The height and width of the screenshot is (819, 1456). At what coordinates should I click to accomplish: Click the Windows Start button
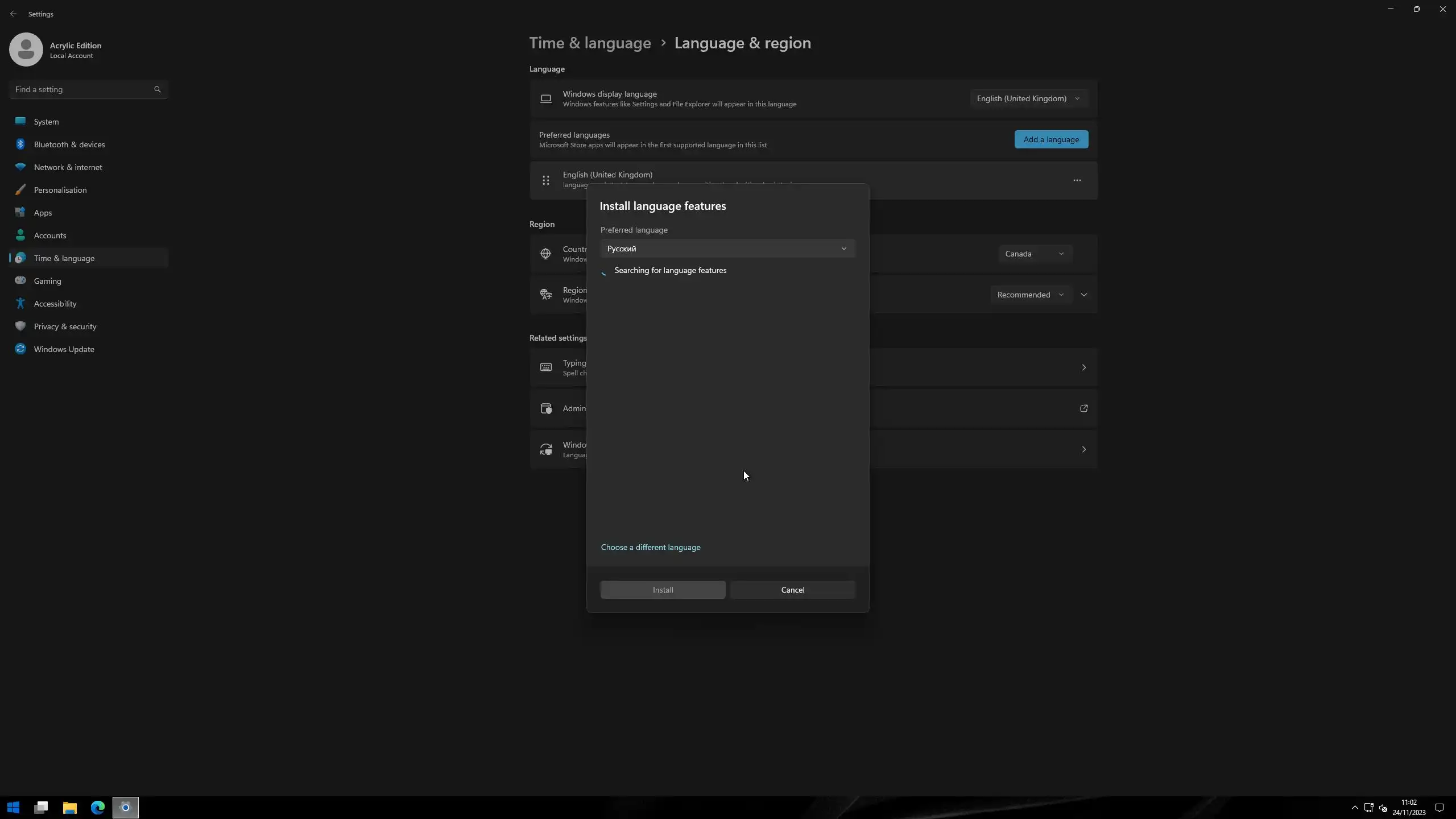pyautogui.click(x=14, y=807)
